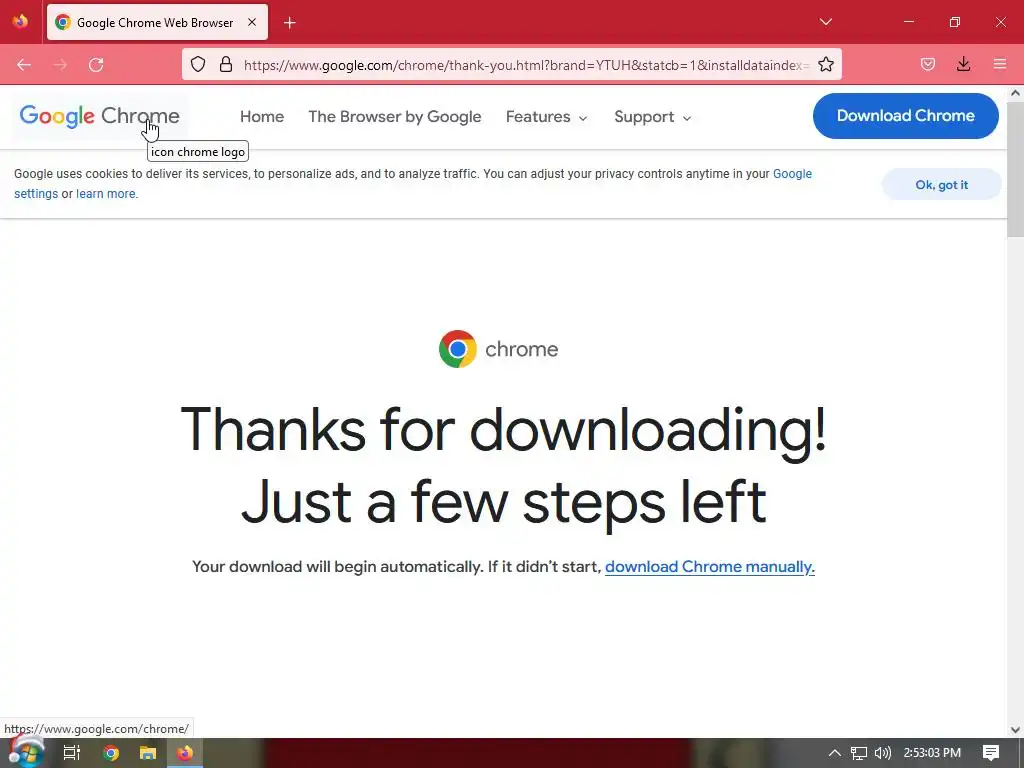Screen dimensions: 1024x768
Task: Open the notifications action center icon
Action: coord(991,753)
